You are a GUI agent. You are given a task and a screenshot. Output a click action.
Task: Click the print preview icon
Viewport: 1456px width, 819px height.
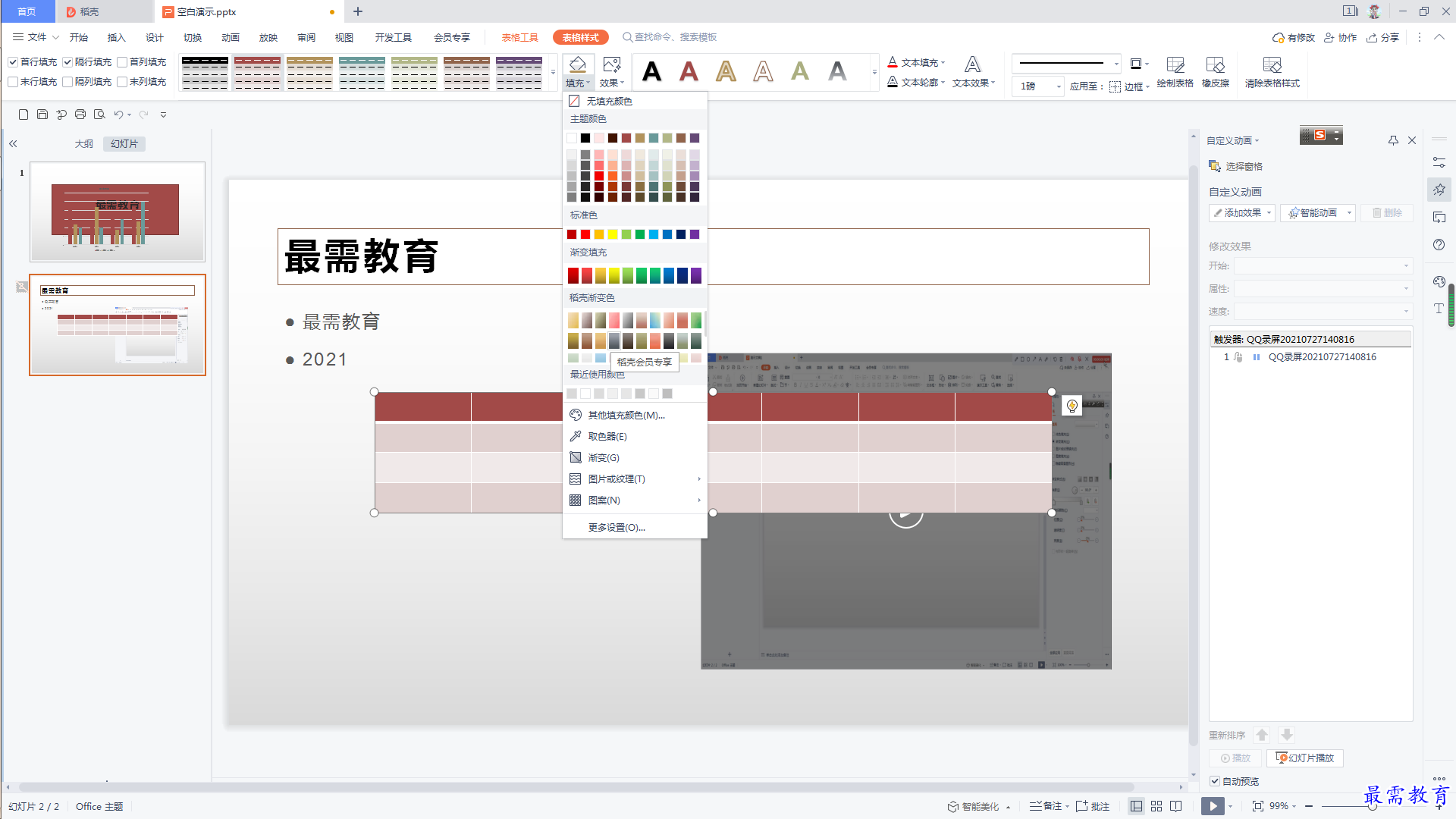point(99,115)
